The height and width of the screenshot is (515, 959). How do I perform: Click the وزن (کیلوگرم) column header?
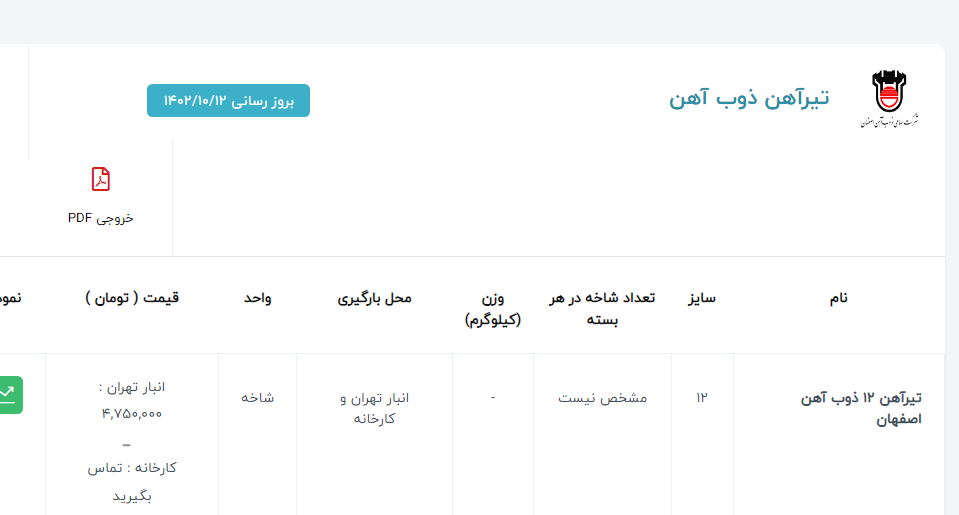tap(492, 309)
